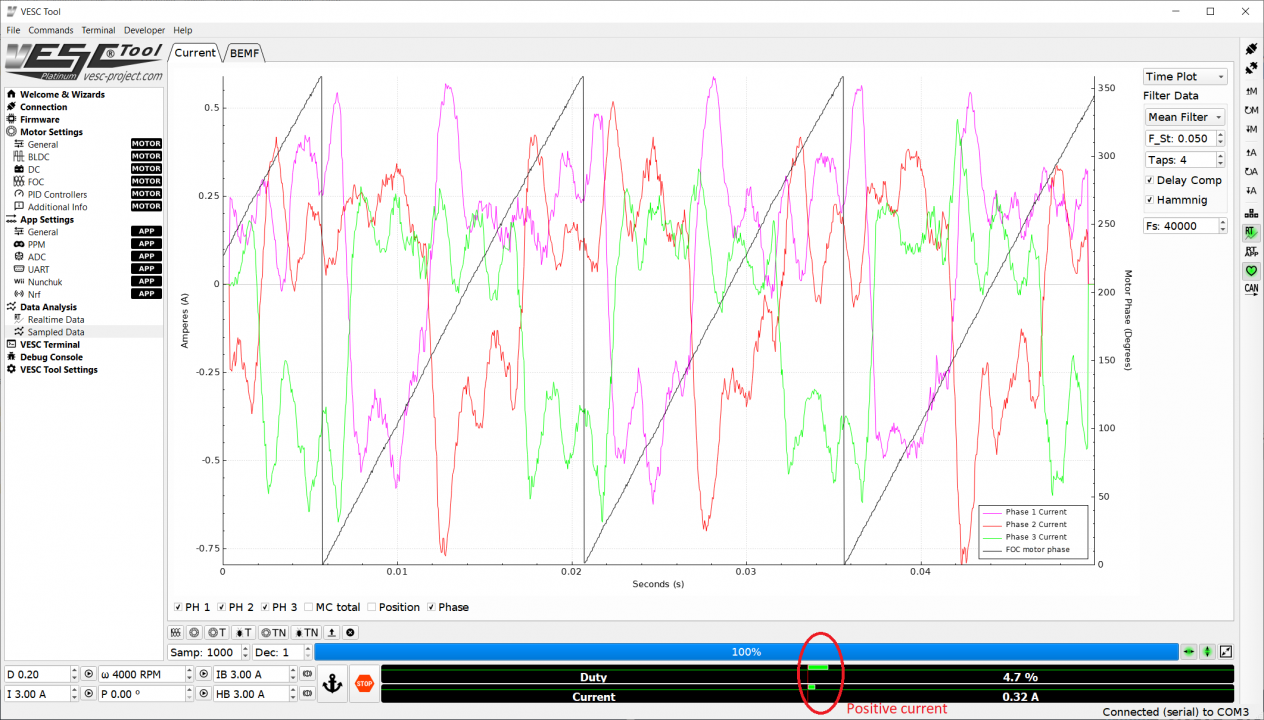Click the Dec: 1 spinbox
Viewport: 1264px width, 720px height.
pyautogui.click(x=282, y=652)
